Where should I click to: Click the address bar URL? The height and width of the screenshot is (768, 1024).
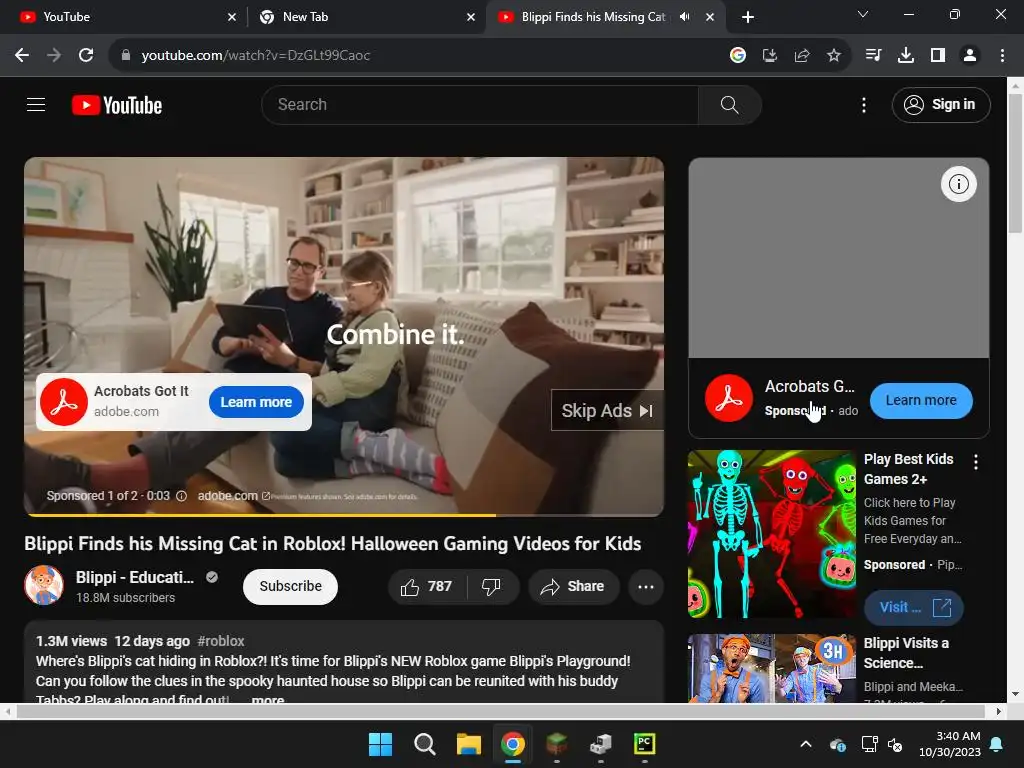coord(255,56)
